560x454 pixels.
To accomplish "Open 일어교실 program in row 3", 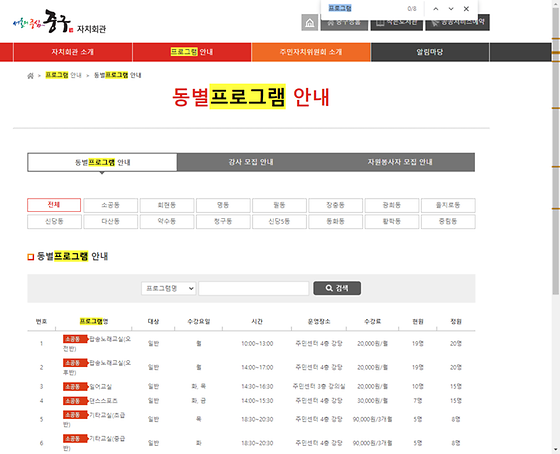I will pos(88,386).
